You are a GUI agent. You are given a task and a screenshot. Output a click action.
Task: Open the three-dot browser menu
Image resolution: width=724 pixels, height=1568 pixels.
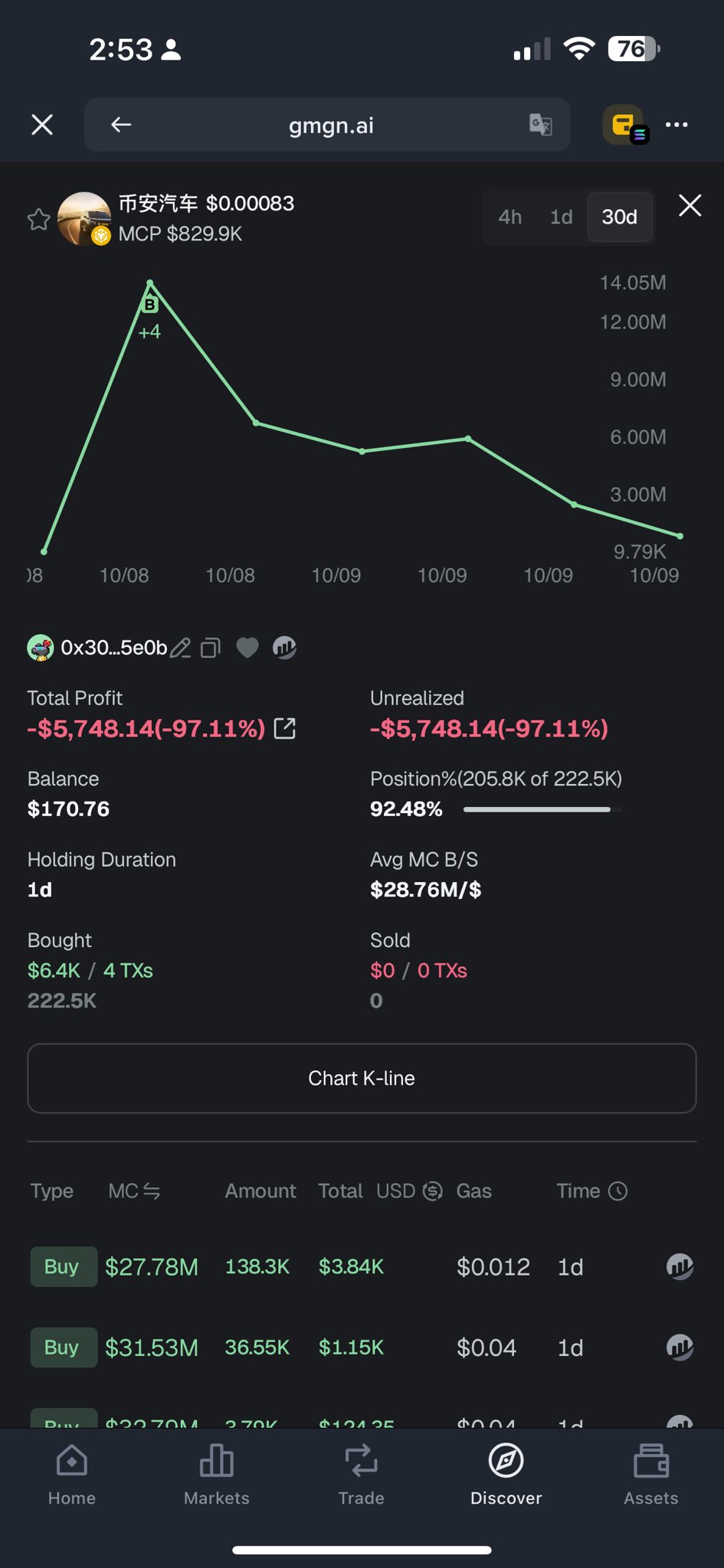pos(676,125)
